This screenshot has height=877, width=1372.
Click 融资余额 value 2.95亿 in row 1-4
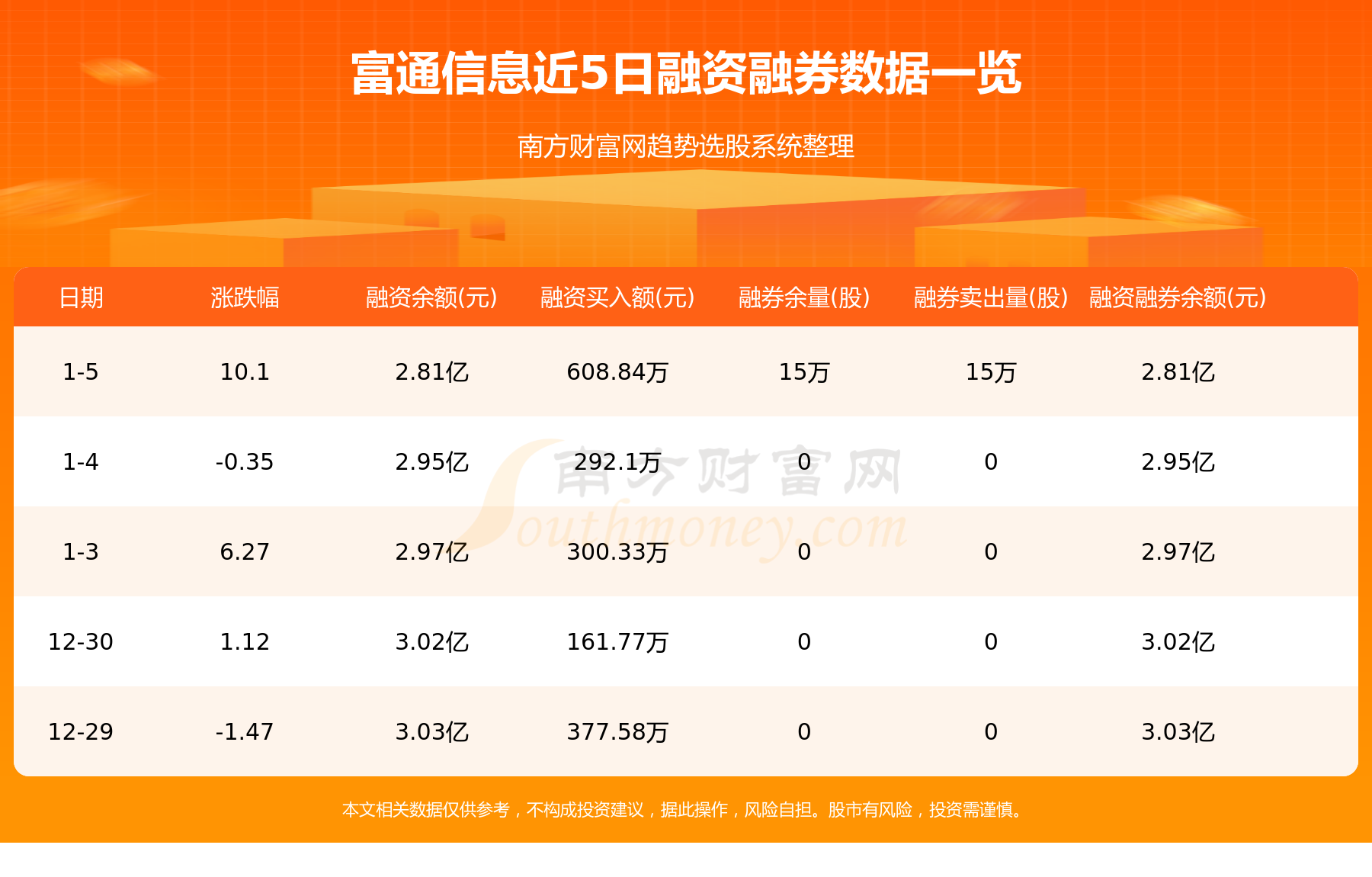(x=431, y=462)
